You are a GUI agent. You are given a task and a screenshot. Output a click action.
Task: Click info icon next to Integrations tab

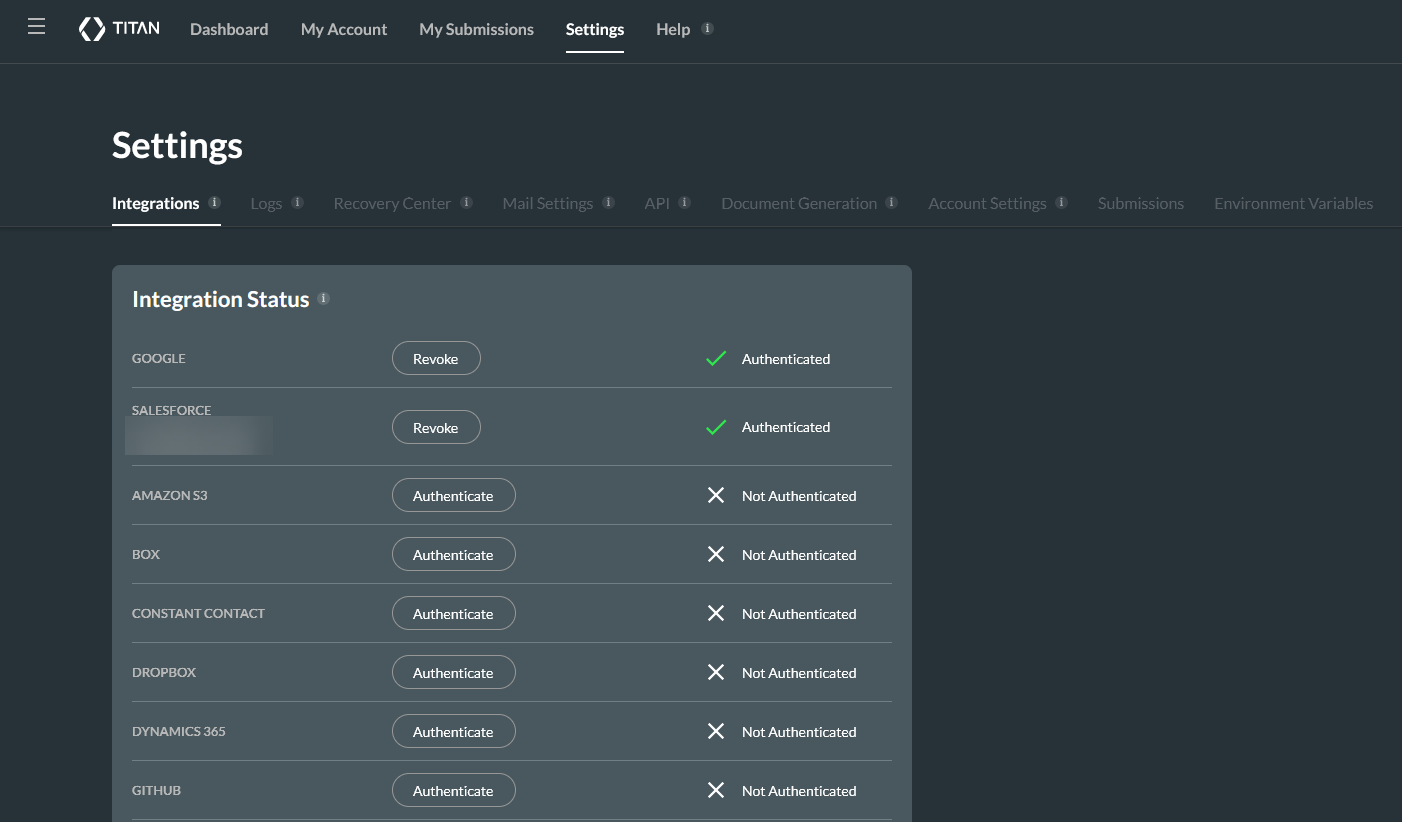(x=214, y=202)
